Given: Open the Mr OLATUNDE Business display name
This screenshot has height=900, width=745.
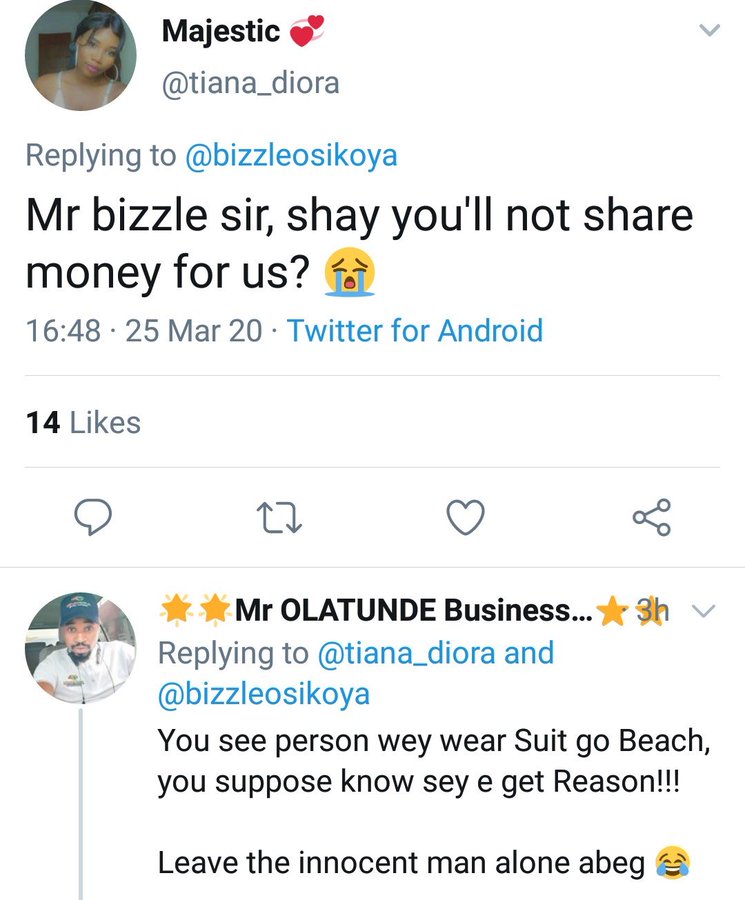Looking at the screenshot, I should [413, 611].
